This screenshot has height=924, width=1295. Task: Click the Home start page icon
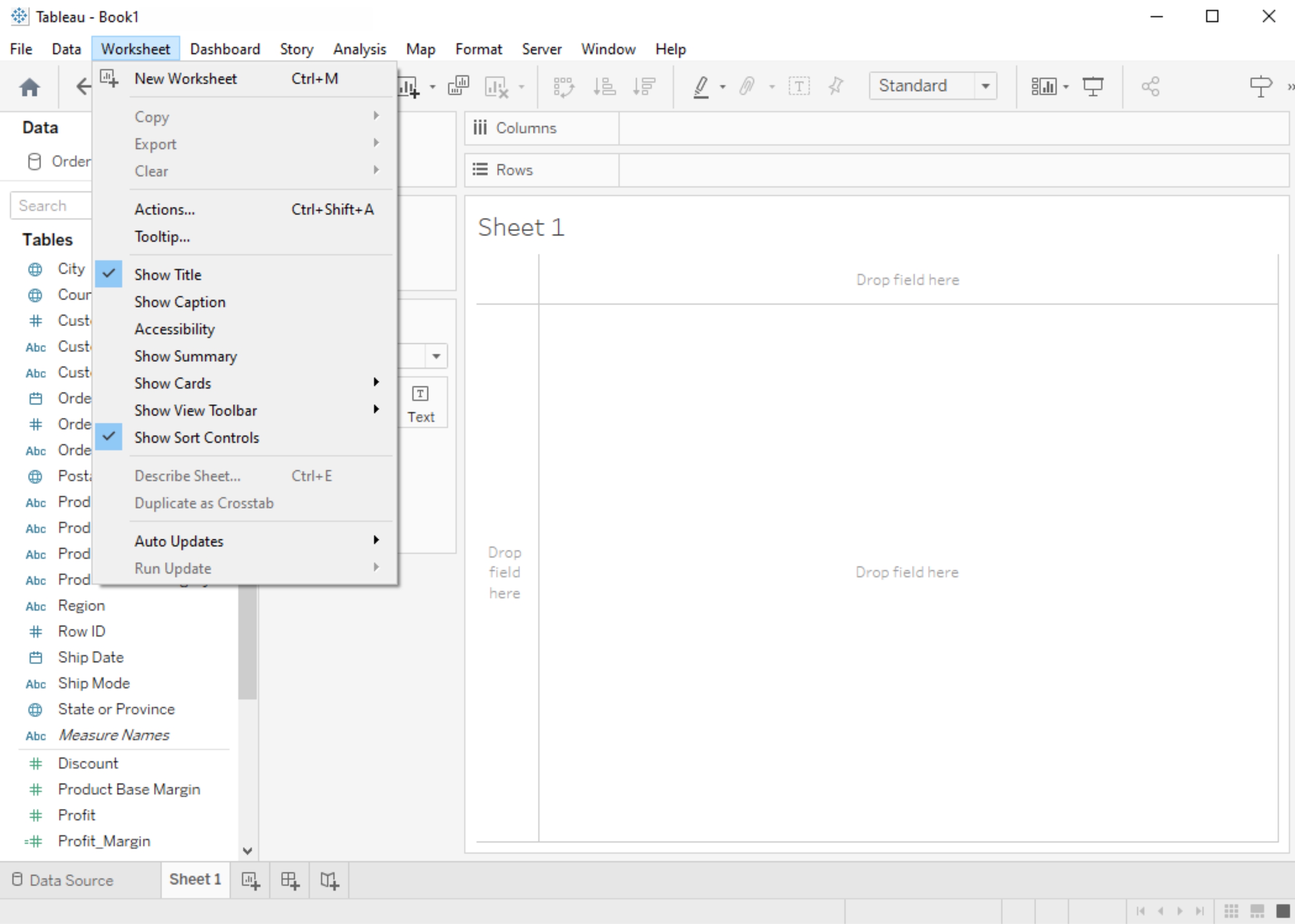(x=30, y=87)
